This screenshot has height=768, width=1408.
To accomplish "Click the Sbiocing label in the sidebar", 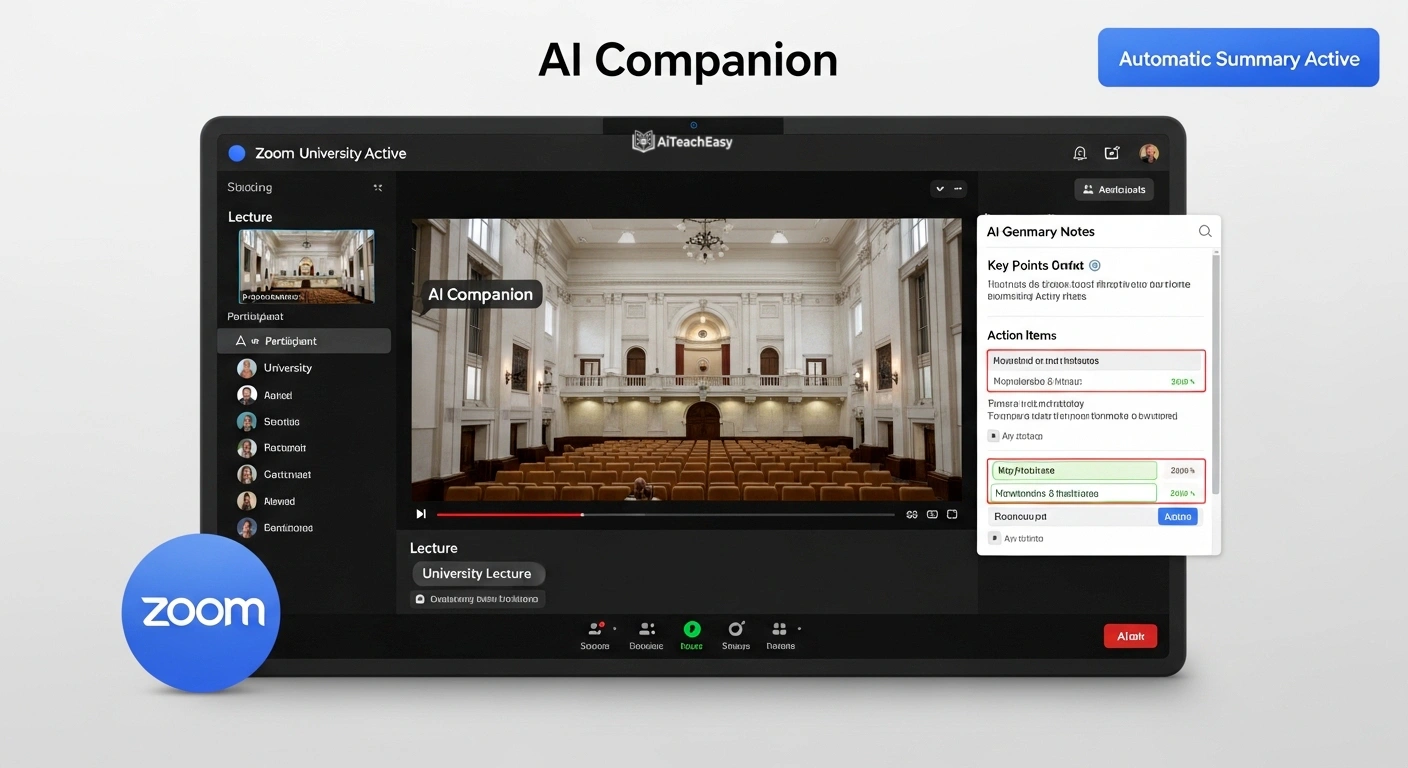I will 250,187.
